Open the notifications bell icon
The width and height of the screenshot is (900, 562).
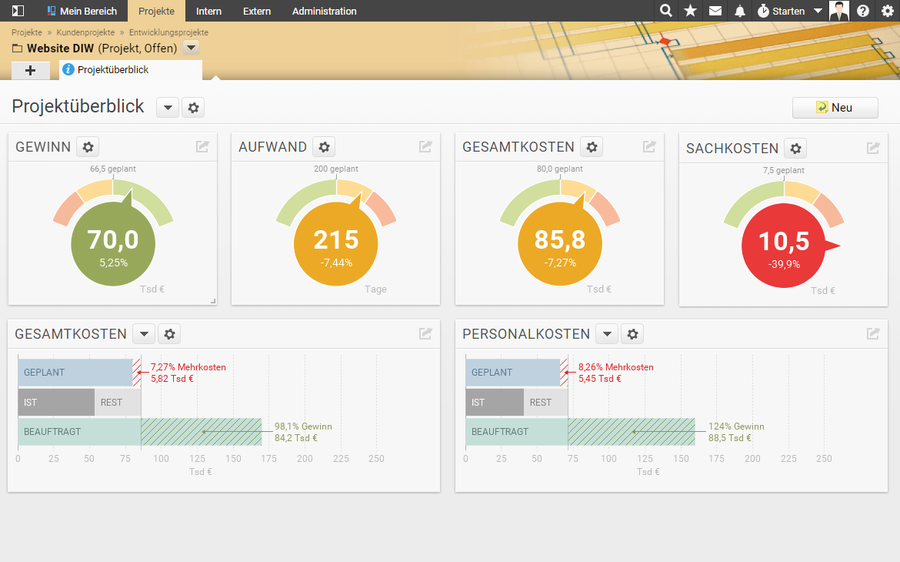[740, 11]
